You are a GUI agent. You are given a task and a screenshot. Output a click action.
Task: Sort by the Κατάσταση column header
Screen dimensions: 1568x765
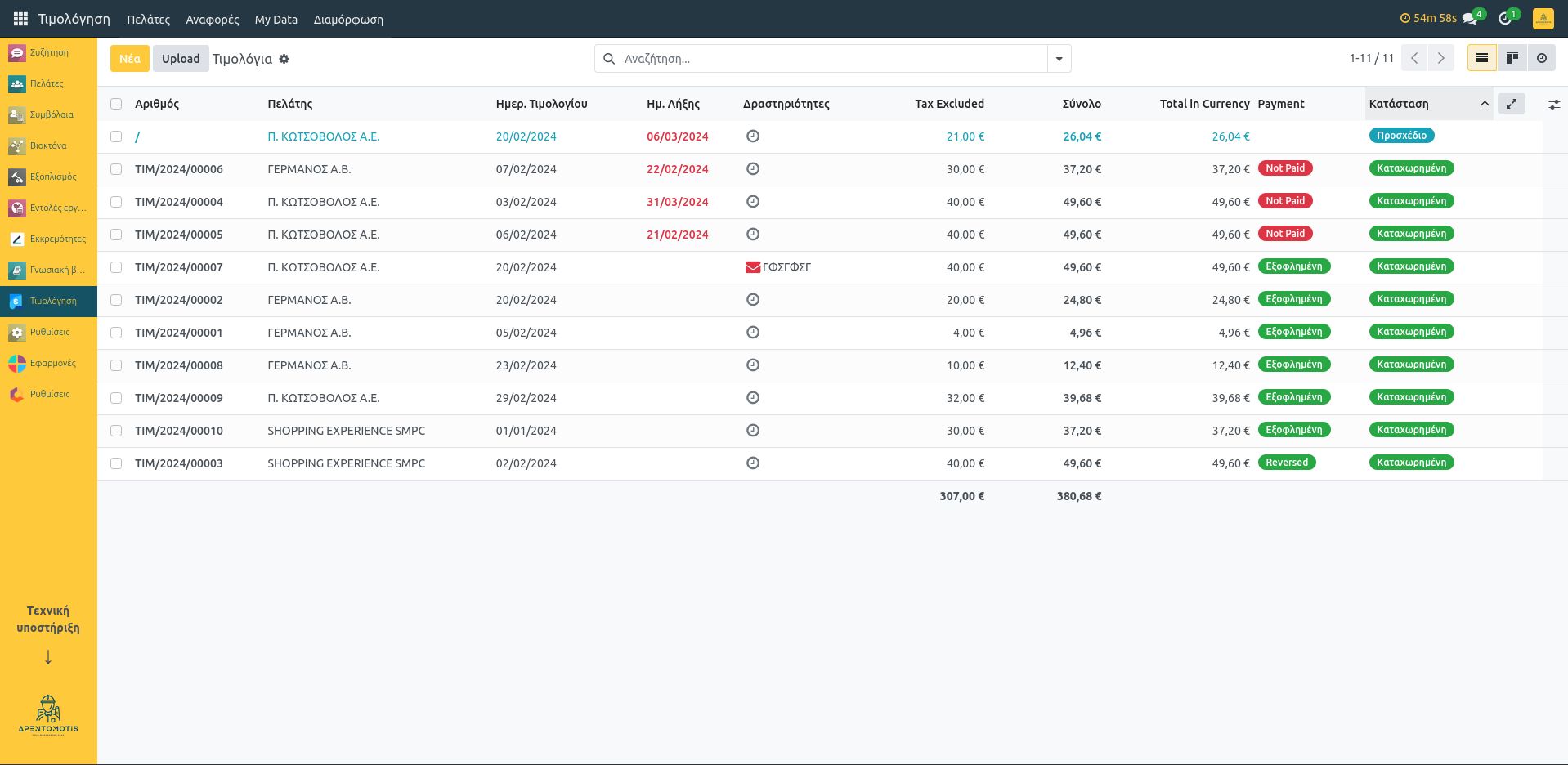pyautogui.click(x=1428, y=104)
